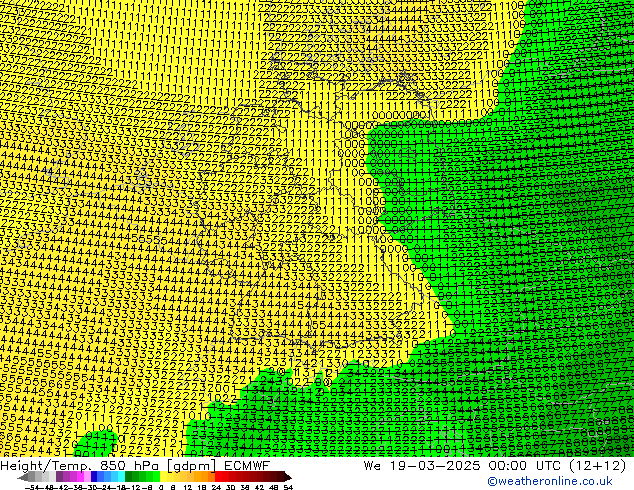Viewport: 634px width, 490px height.
Task: Click the '-54' label on the color scale
Action: 32,488
